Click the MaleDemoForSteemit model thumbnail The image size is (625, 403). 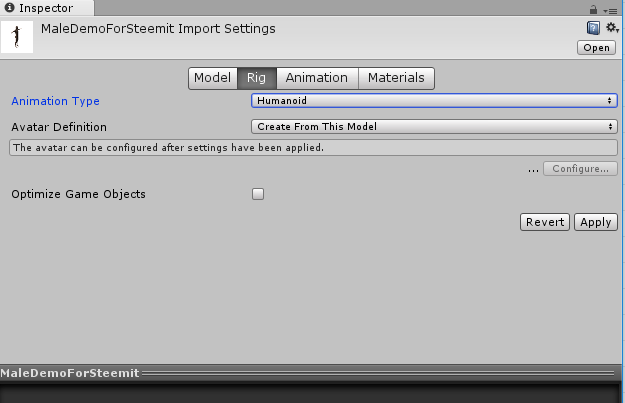(17, 38)
